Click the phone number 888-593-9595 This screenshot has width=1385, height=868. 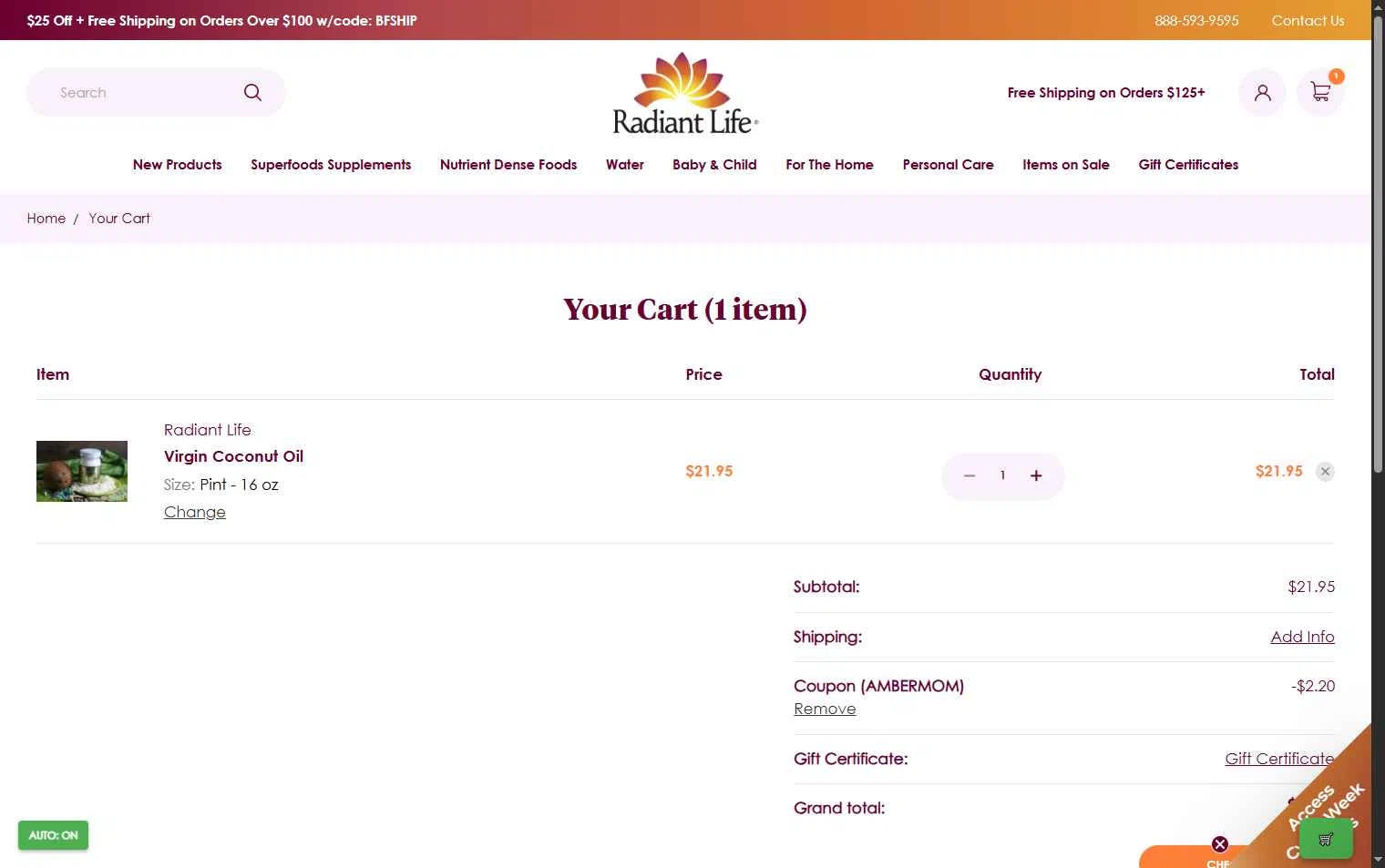coord(1196,20)
